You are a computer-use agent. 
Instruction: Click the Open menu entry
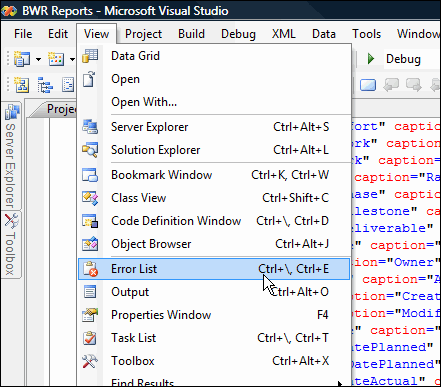214,79
